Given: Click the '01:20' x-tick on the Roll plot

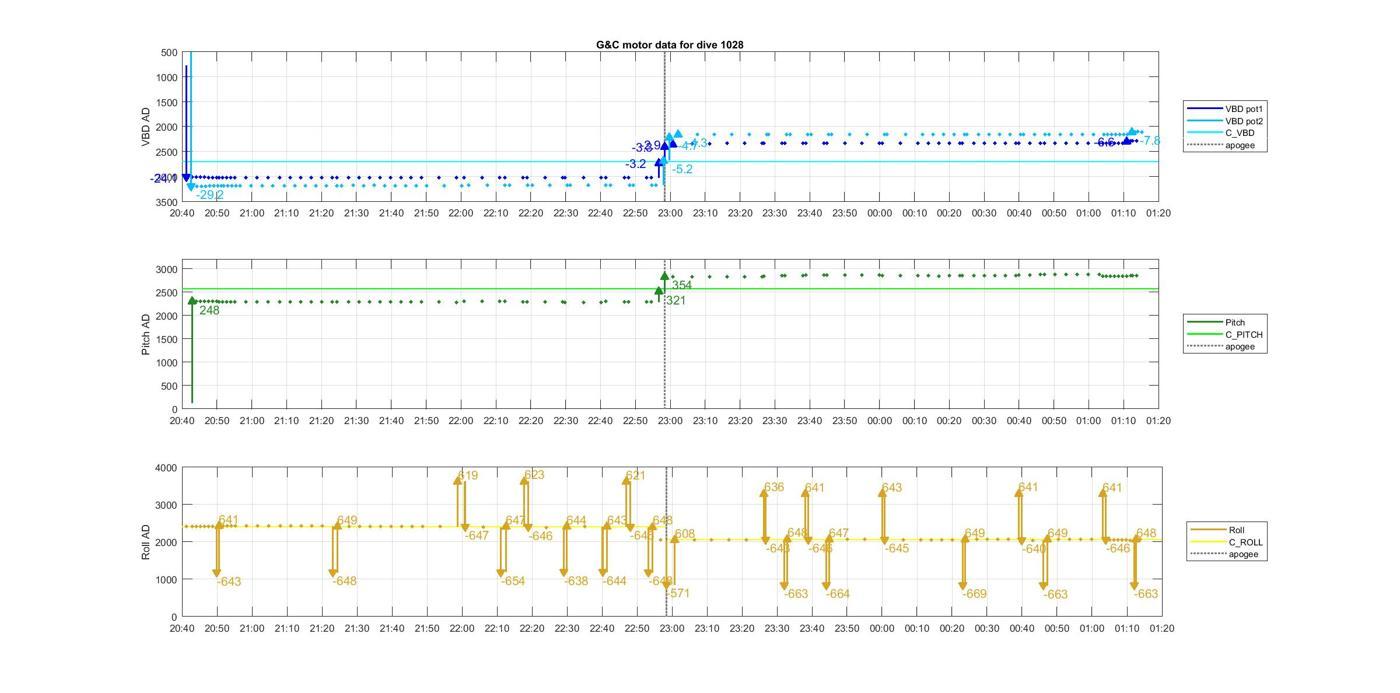Looking at the screenshot, I should 1161,629.
